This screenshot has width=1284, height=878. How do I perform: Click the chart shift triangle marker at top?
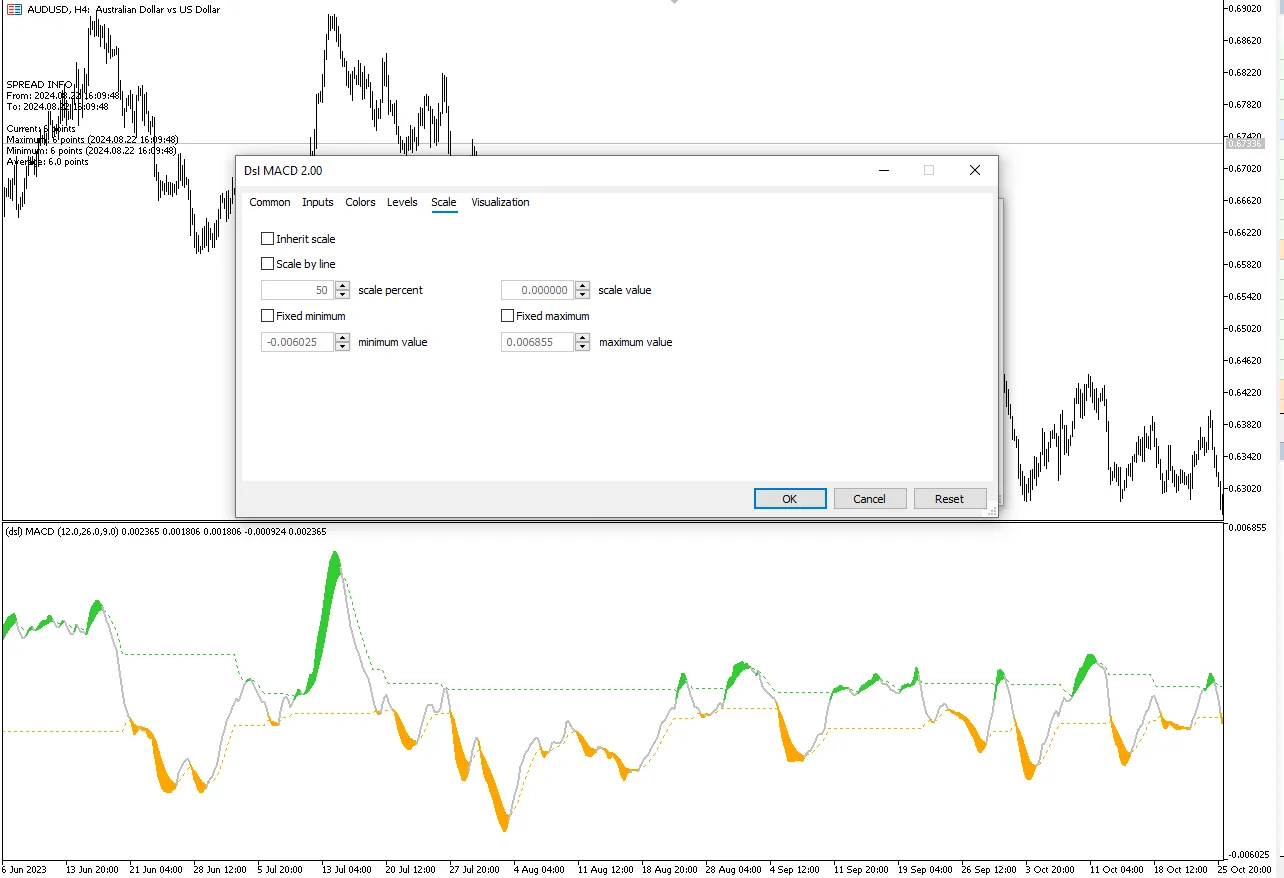[675, 2]
